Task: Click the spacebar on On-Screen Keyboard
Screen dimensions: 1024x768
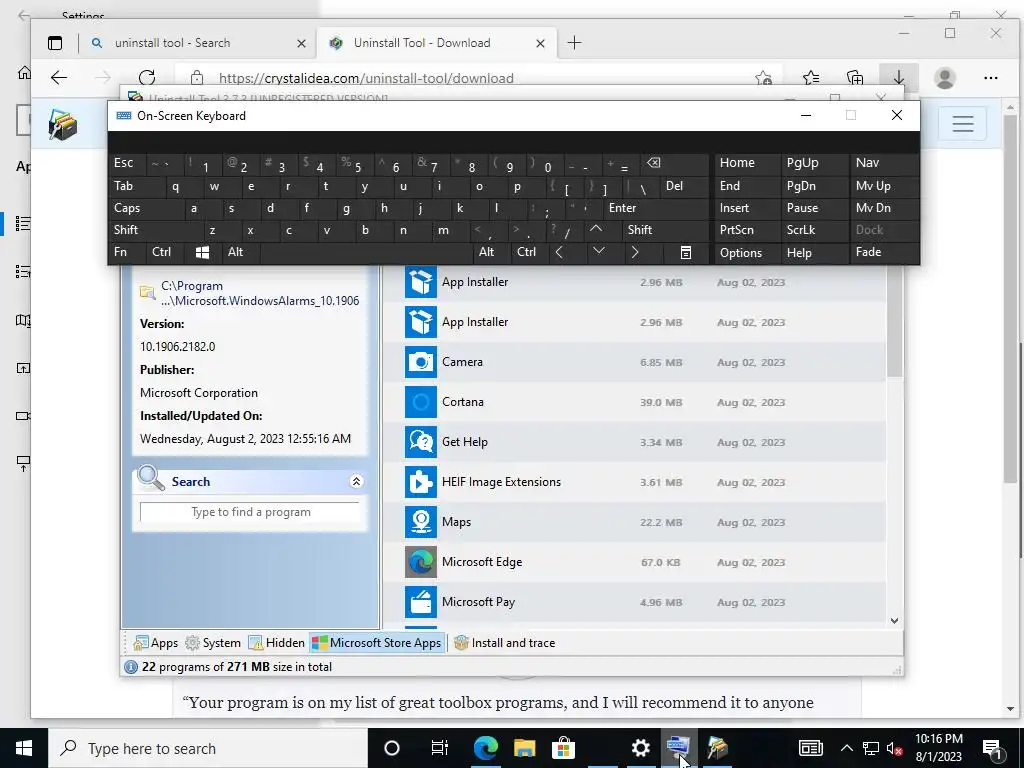Action: pyautogui.click(x=366, y=252)
